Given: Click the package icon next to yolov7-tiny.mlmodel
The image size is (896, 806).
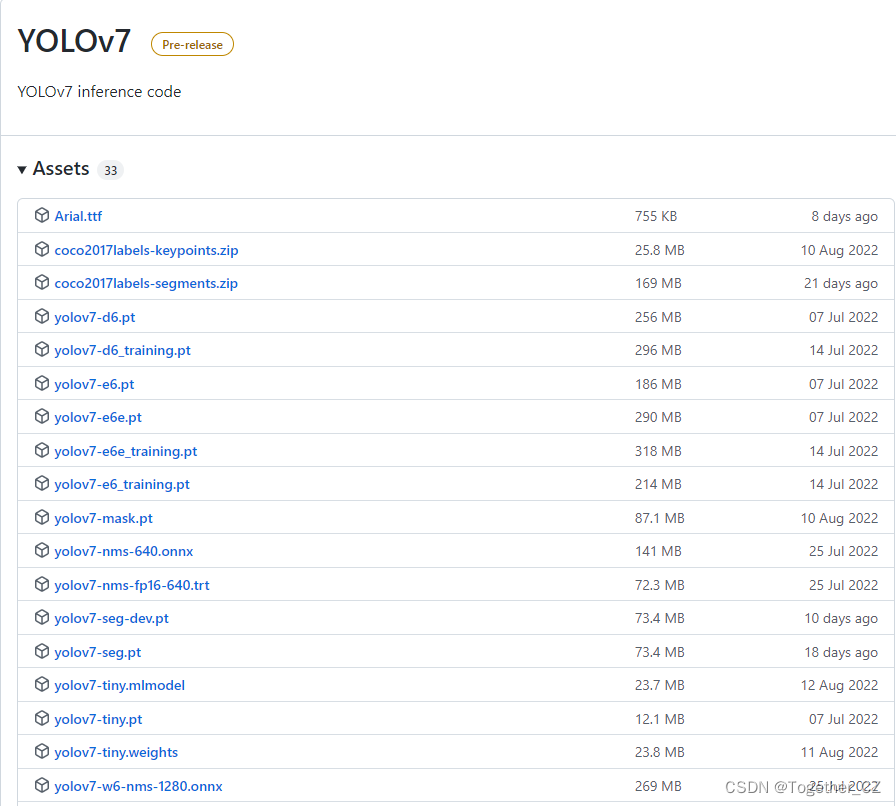Looking at the screenshot, I should 41,685.
